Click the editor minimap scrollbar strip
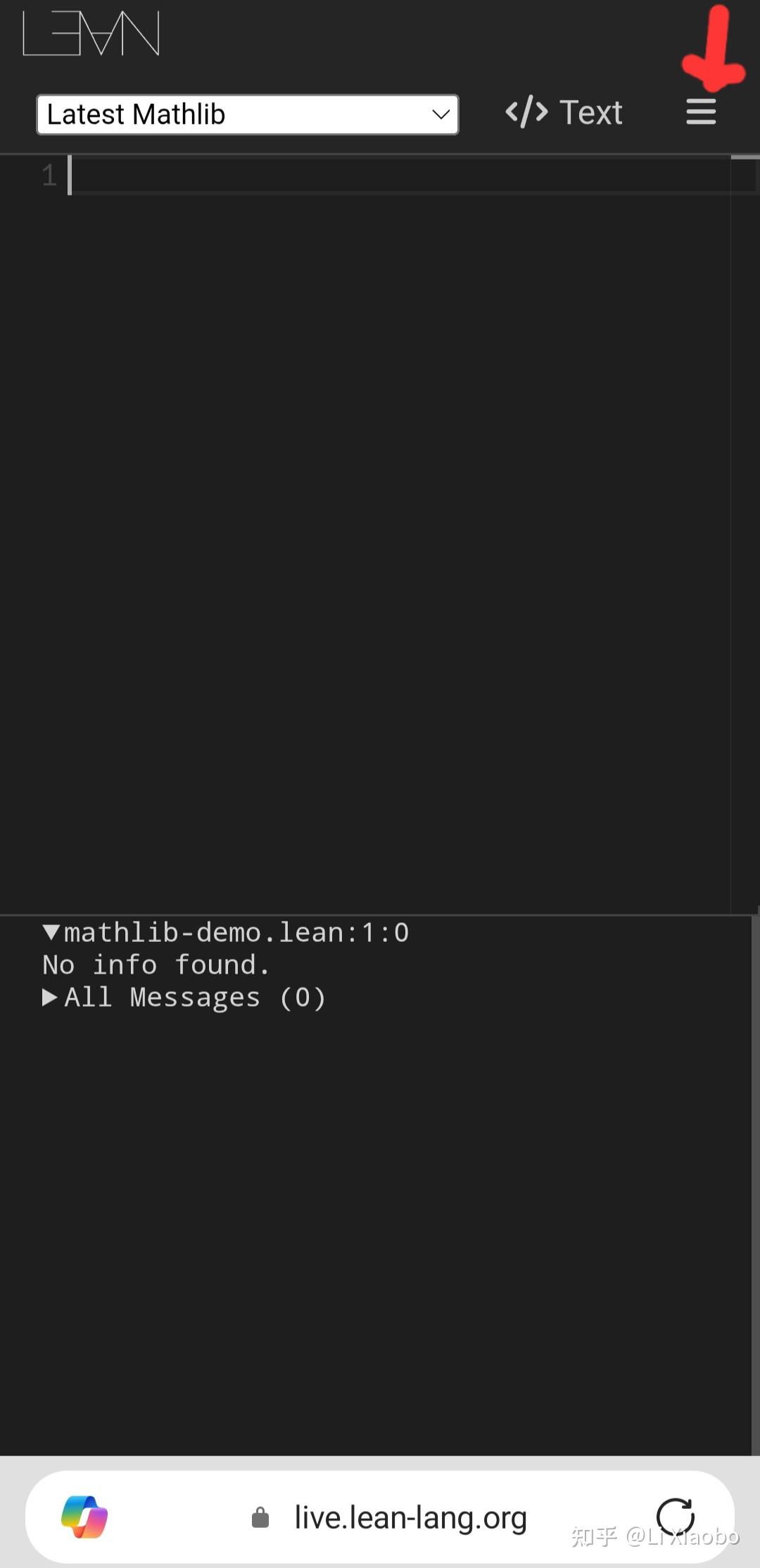 click(x=745, y=535)
